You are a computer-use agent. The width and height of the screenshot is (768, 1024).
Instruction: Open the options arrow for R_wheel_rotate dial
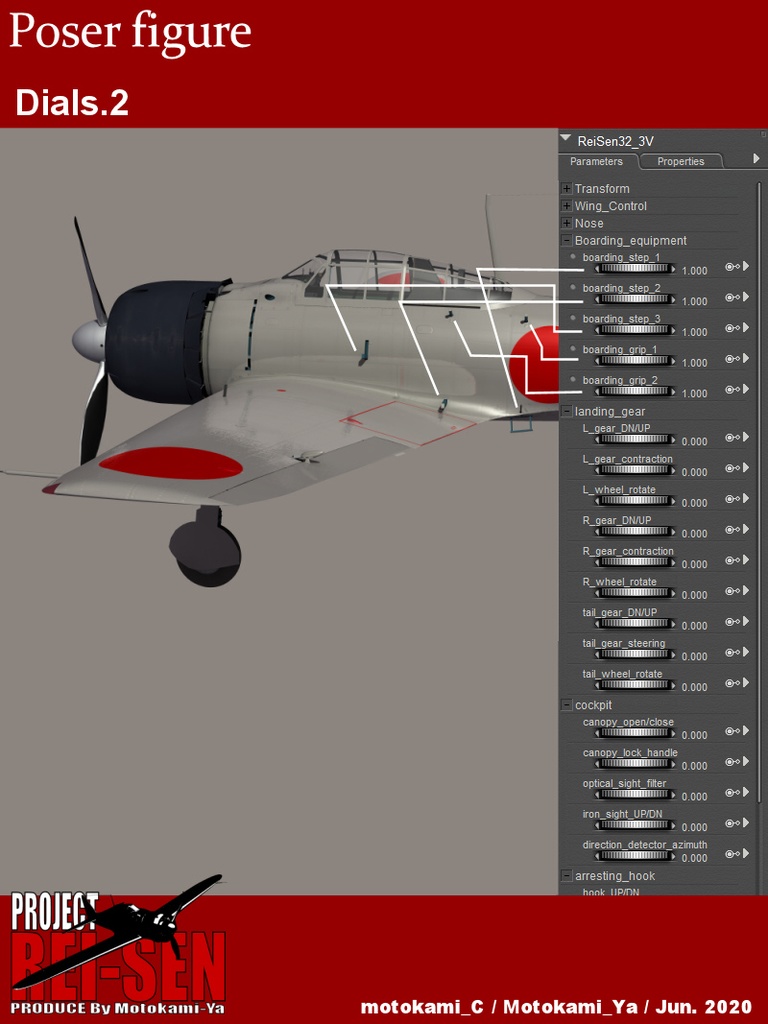(746, 591)
